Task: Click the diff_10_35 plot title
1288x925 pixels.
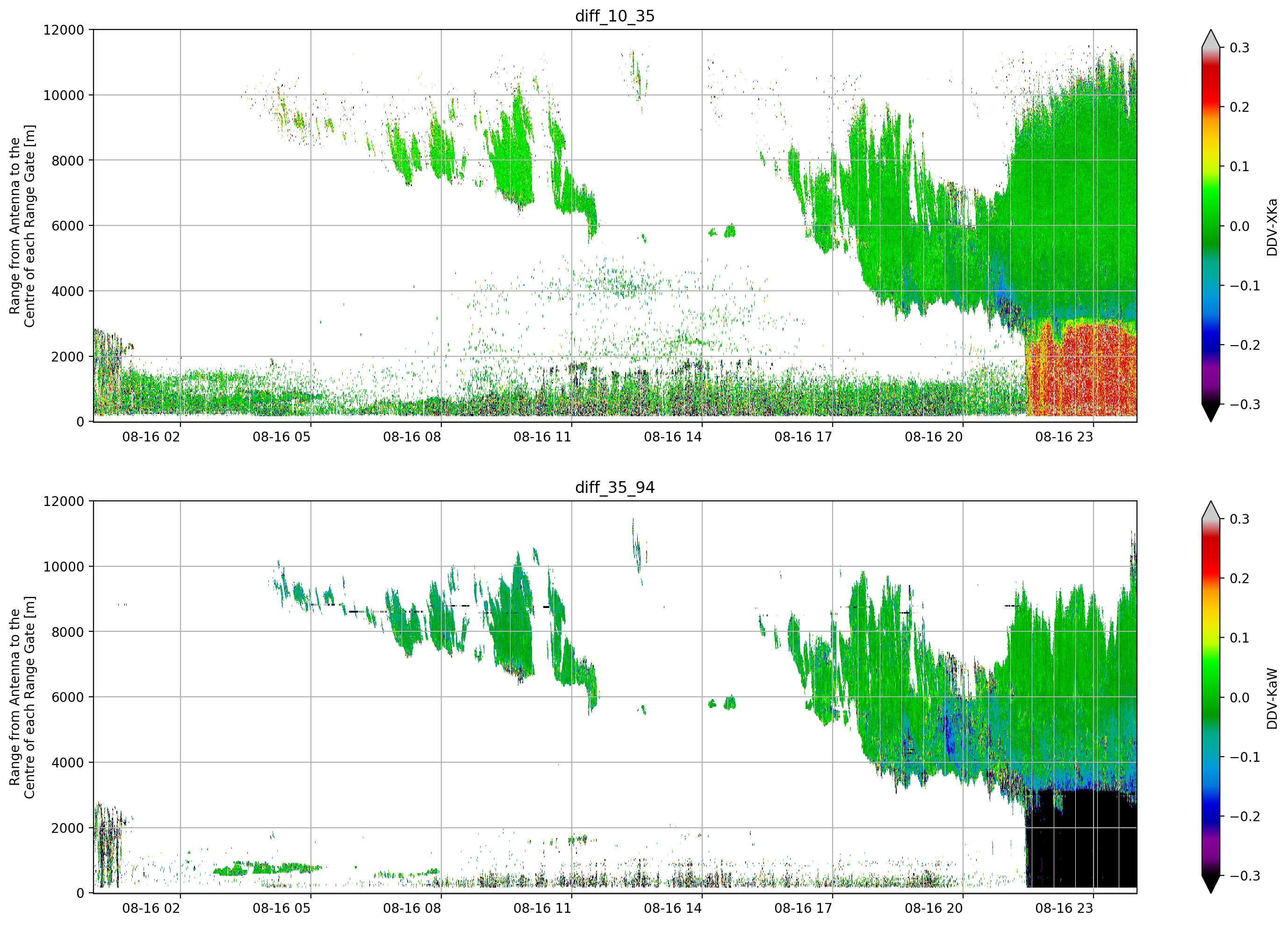Action: pos(614,16)
